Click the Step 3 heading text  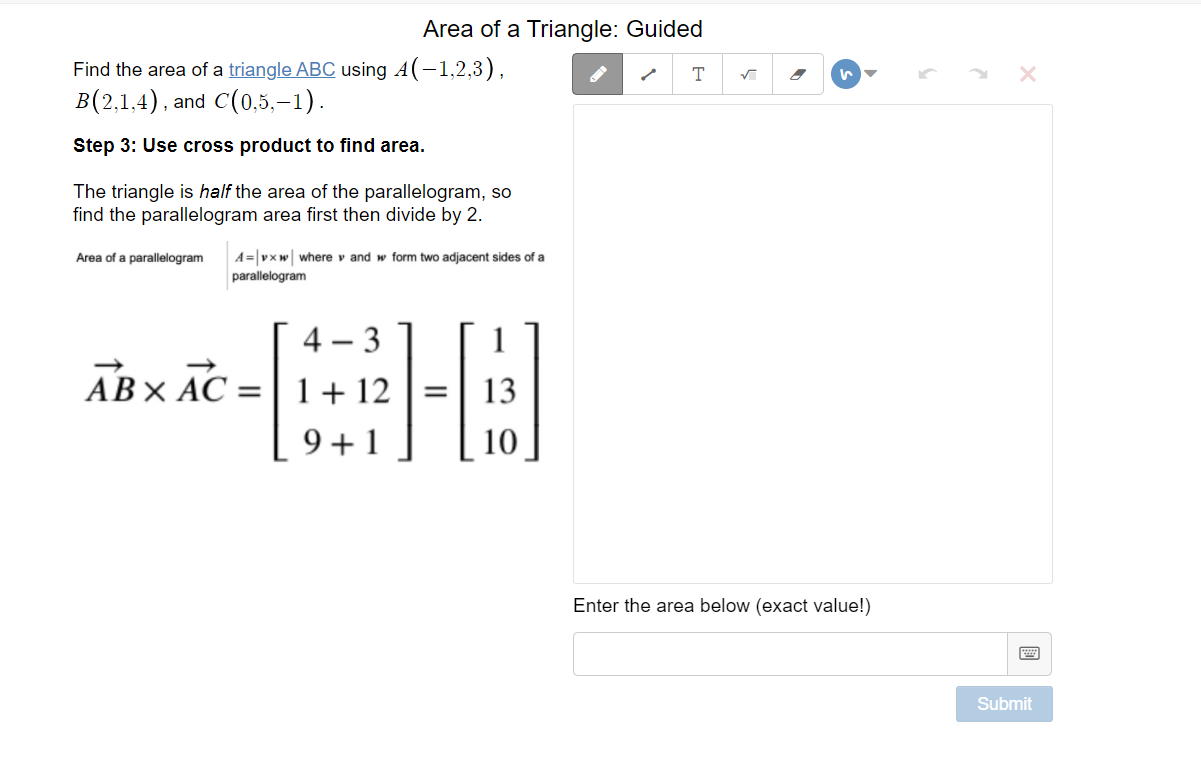[247, 145]
